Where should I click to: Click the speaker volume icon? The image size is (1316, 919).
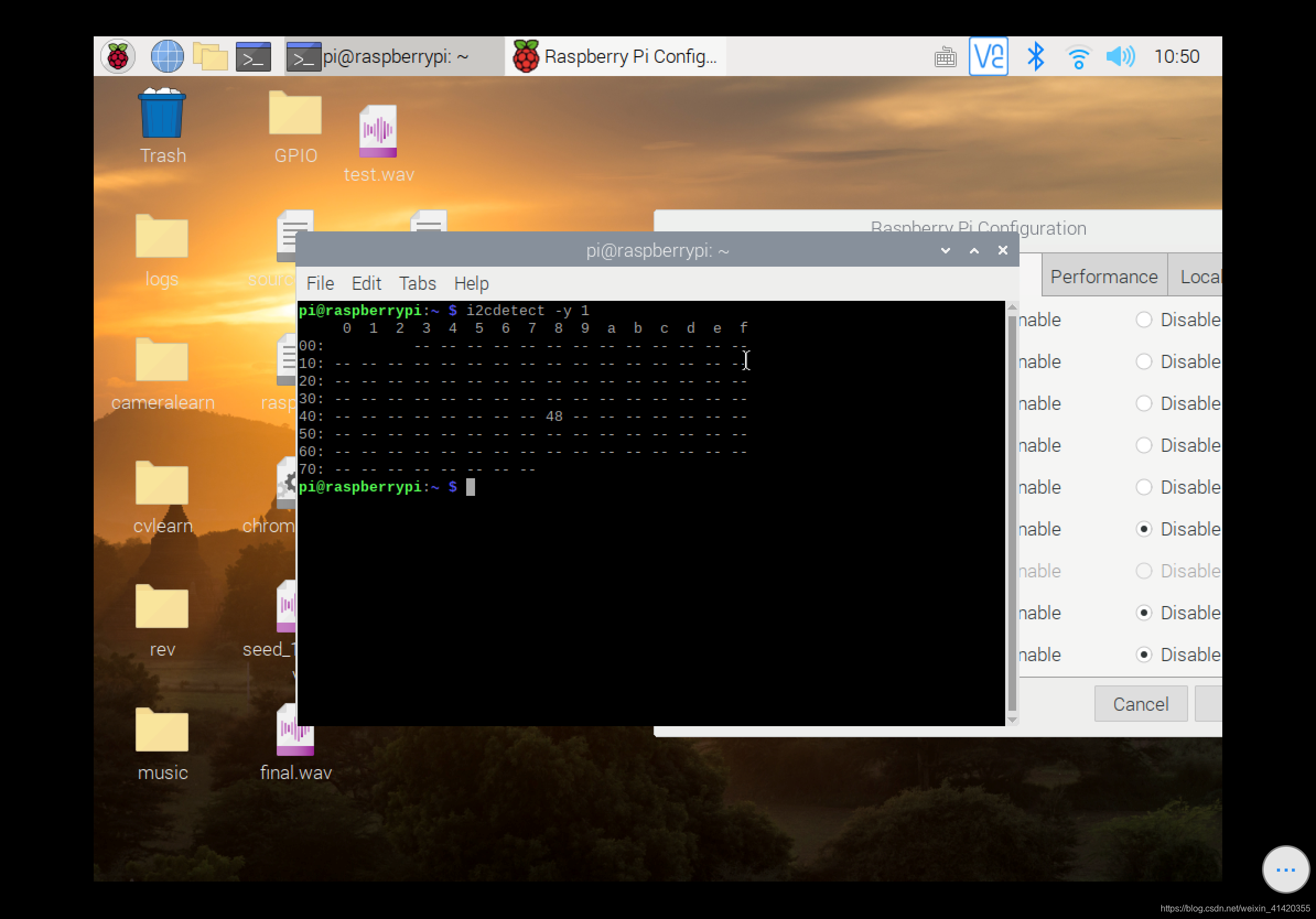coord(1120,57)
